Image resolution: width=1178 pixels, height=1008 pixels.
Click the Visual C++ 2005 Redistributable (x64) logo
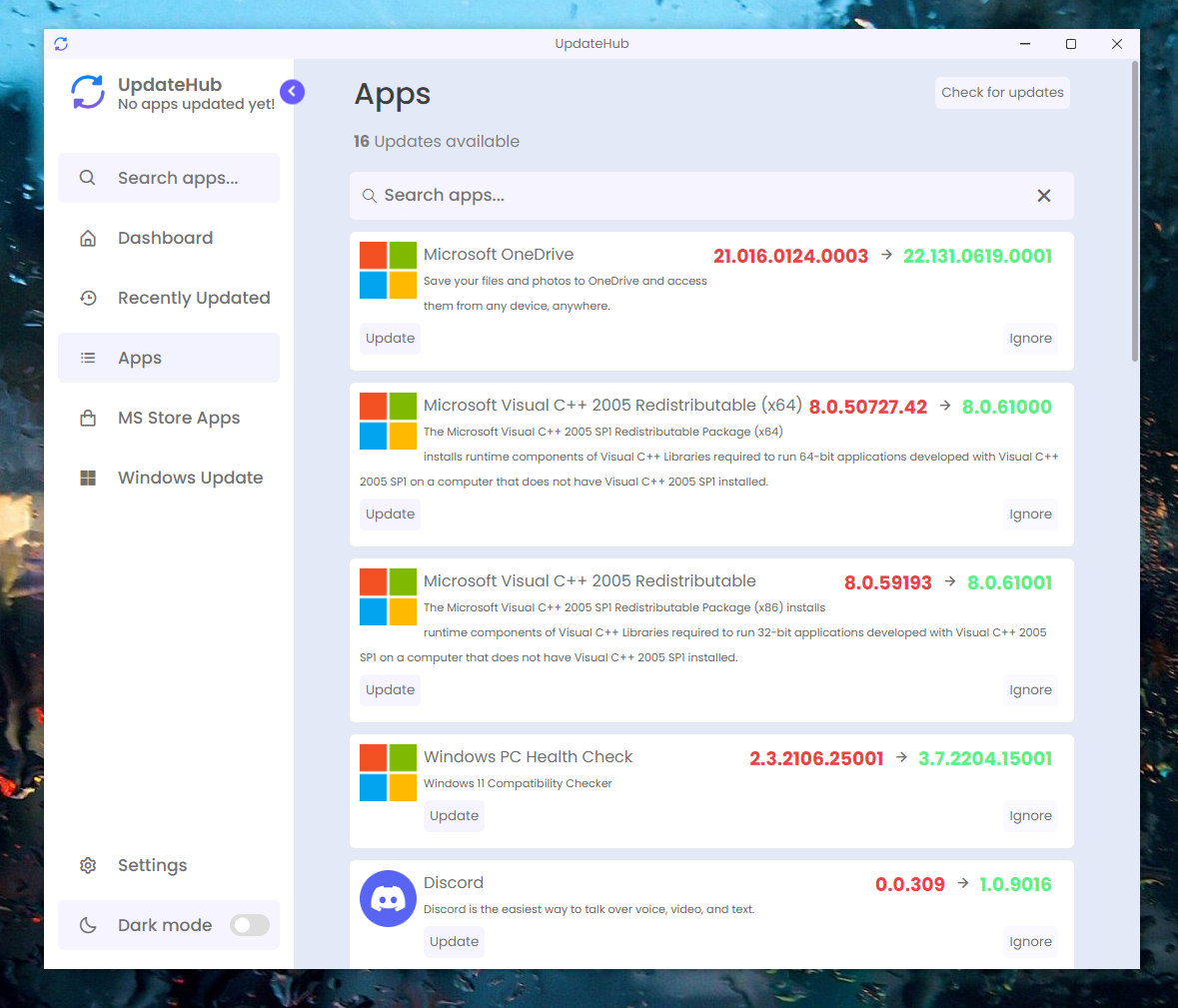pyautogui.click(x=388, y=422)
